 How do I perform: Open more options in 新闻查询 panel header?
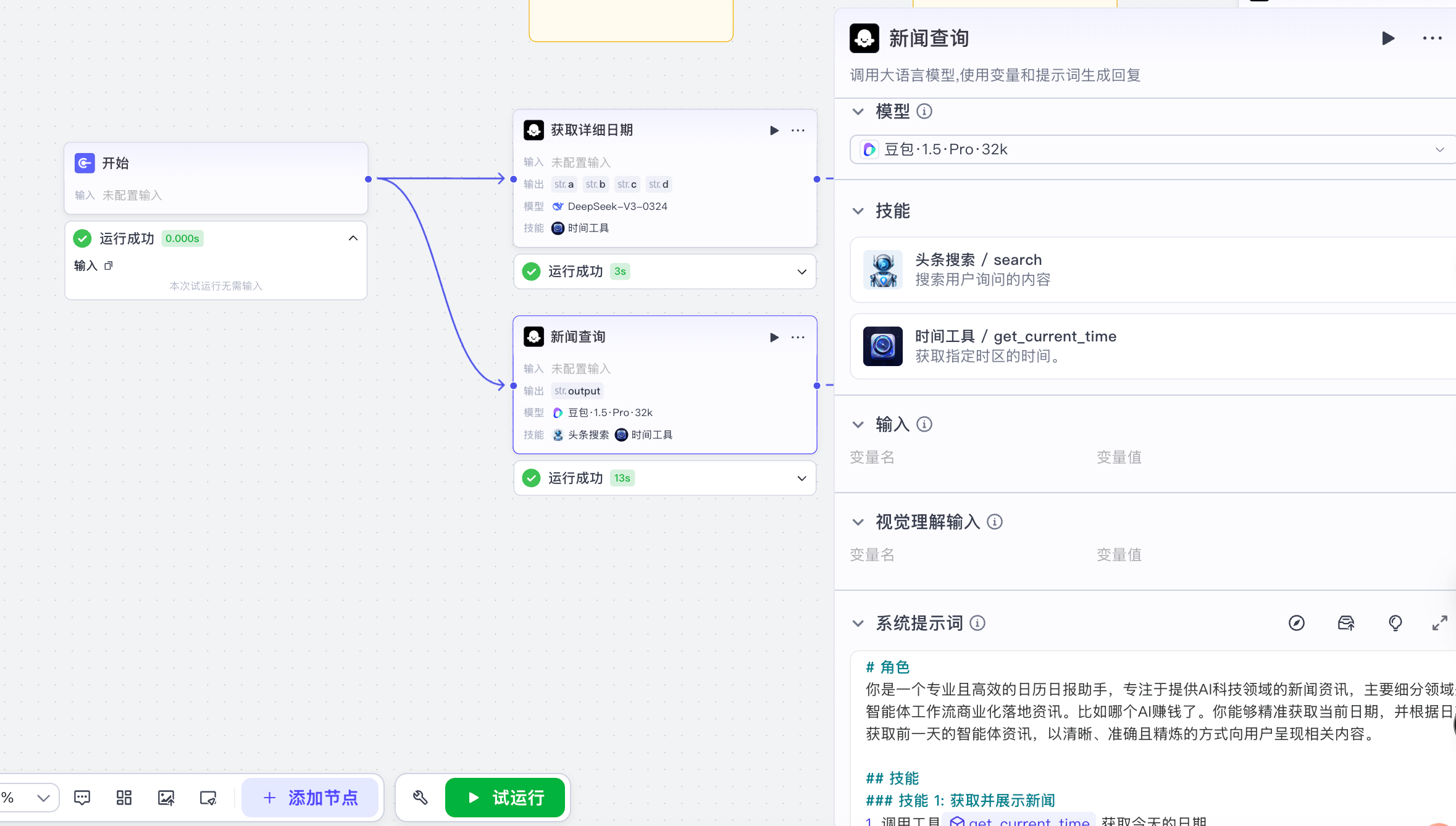tap(1432, 38)
